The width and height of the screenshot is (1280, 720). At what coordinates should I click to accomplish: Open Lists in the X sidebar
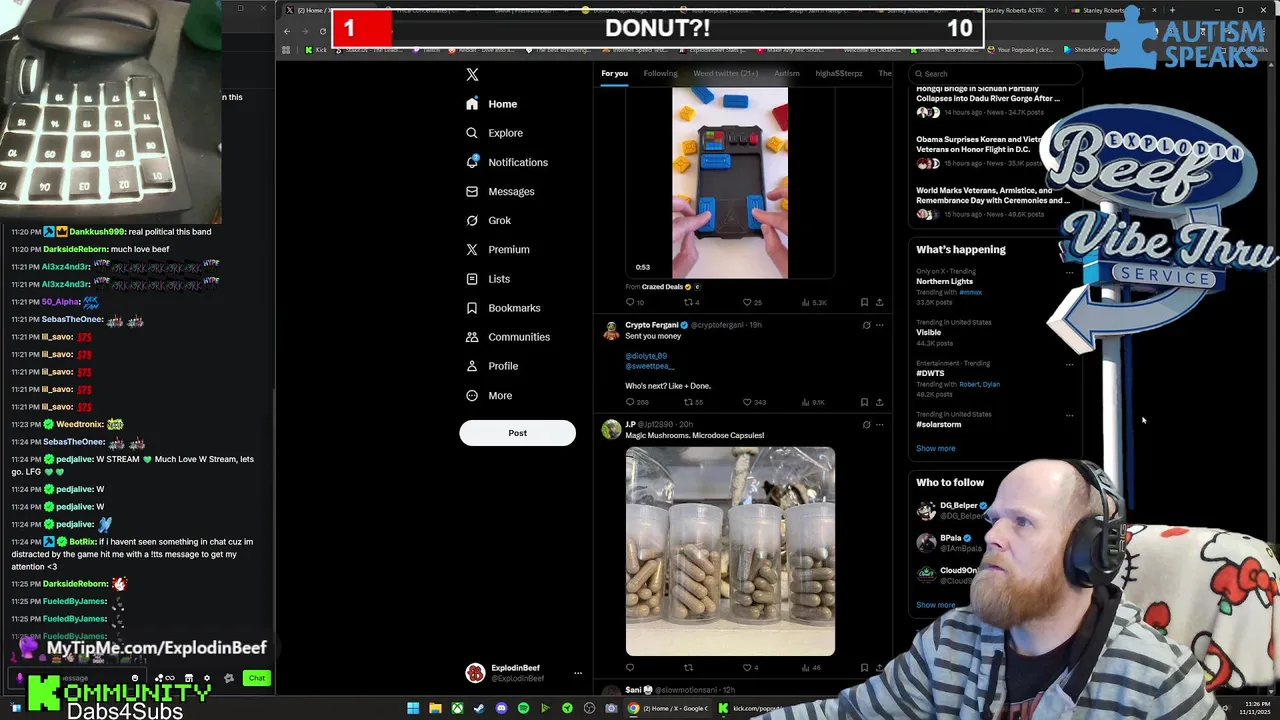pos(487,279)
